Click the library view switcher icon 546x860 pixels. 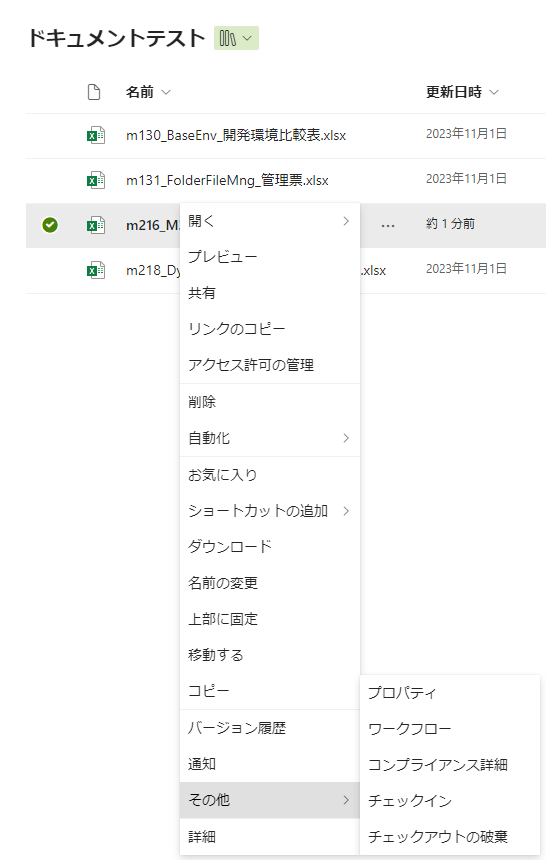236,38
